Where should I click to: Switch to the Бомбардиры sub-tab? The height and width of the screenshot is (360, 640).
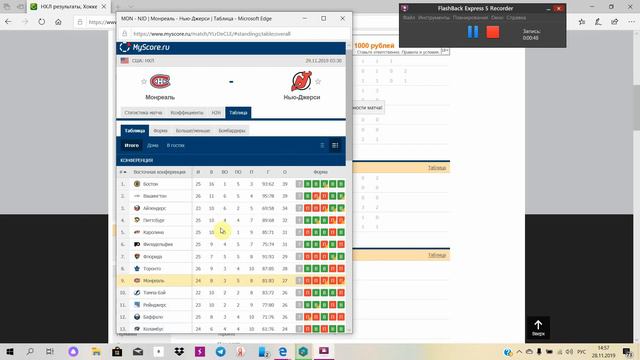click(x=232, y=131)
